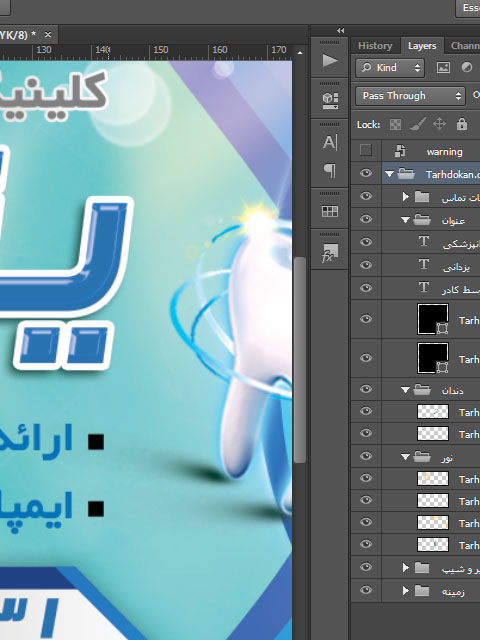Lock all padlock icon

click(x=462, y=124)
